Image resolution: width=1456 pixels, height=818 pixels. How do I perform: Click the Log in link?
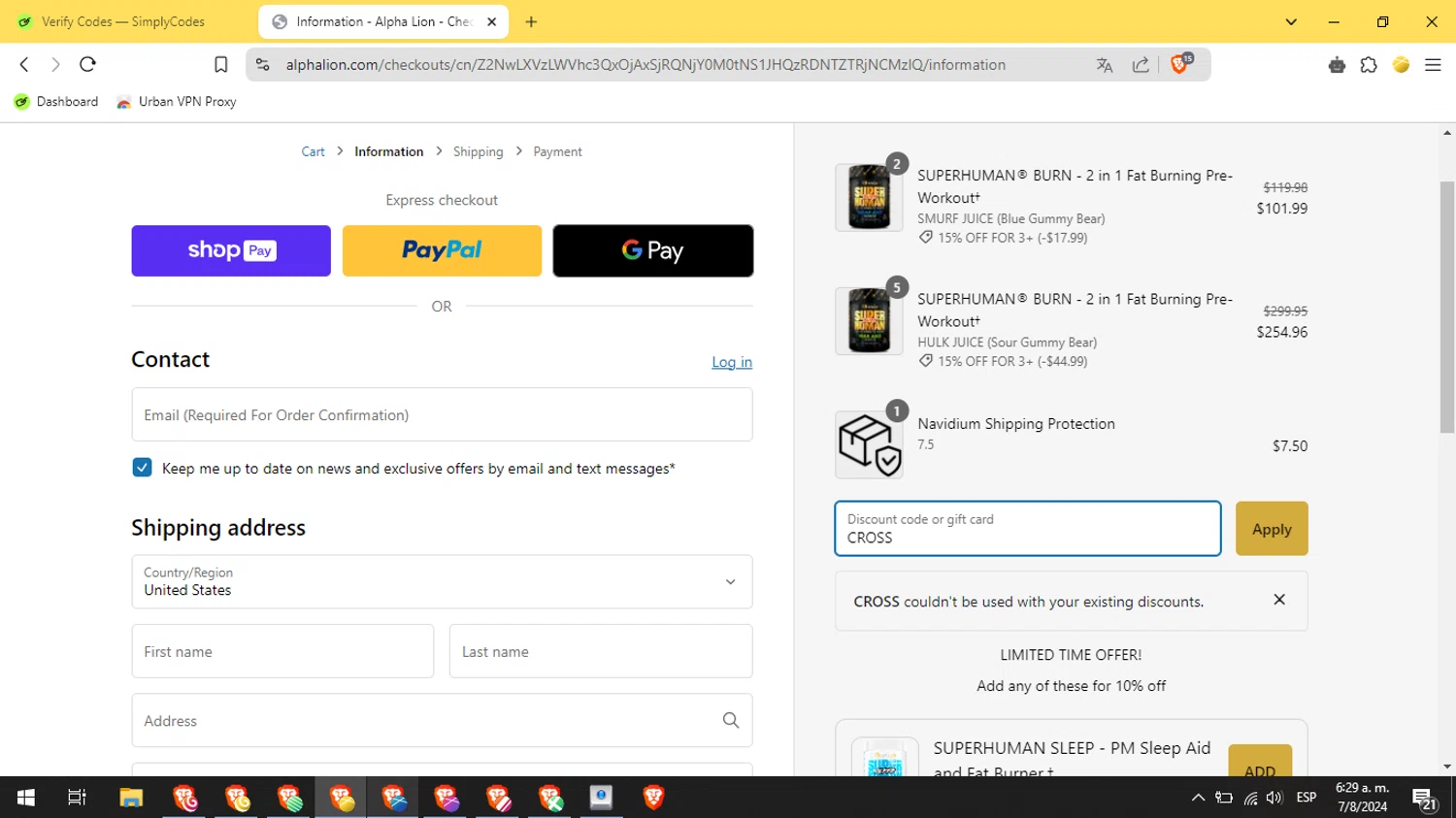click(732, 362)
